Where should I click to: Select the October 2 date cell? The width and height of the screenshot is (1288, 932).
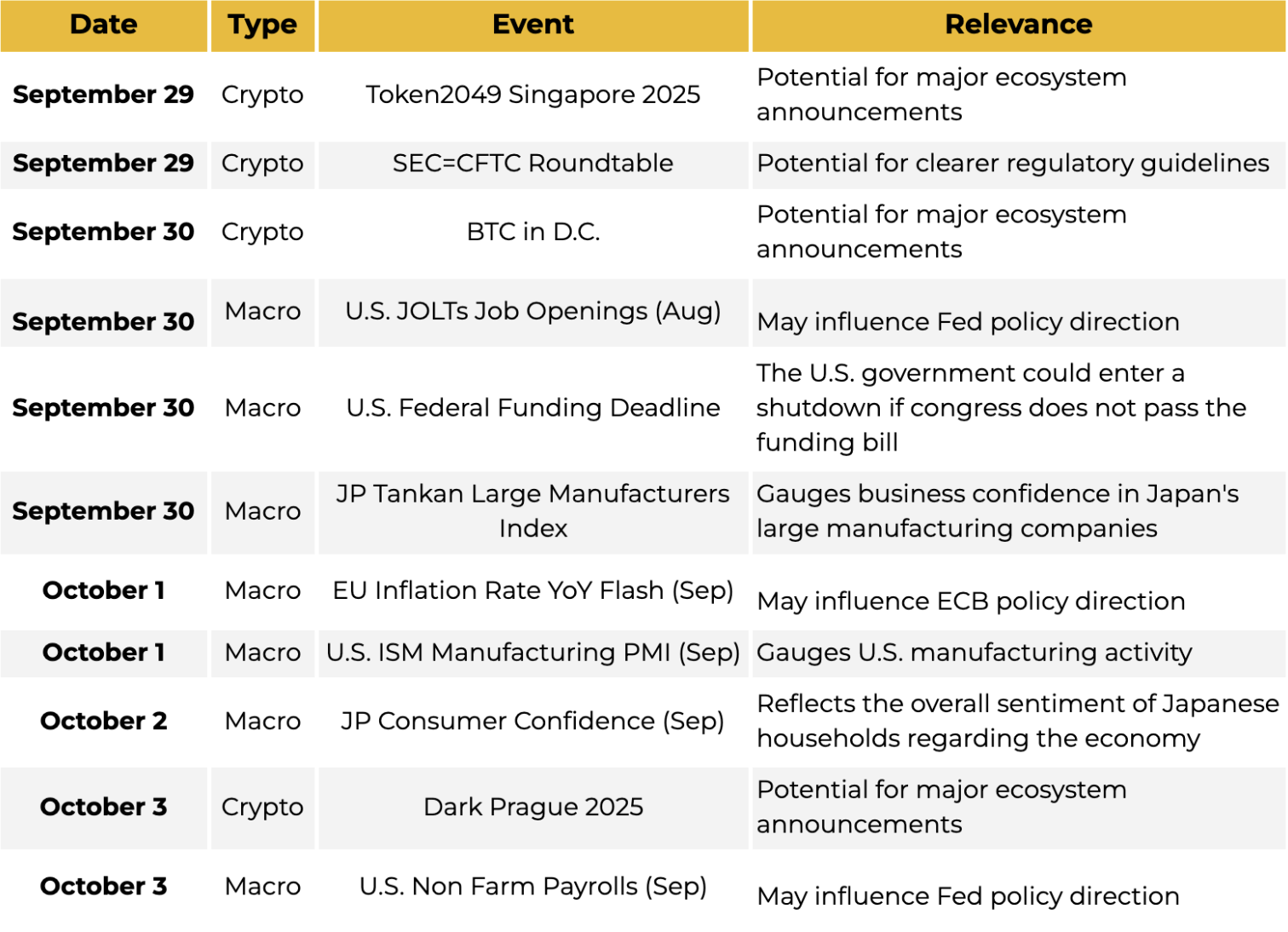pos(103,722)
